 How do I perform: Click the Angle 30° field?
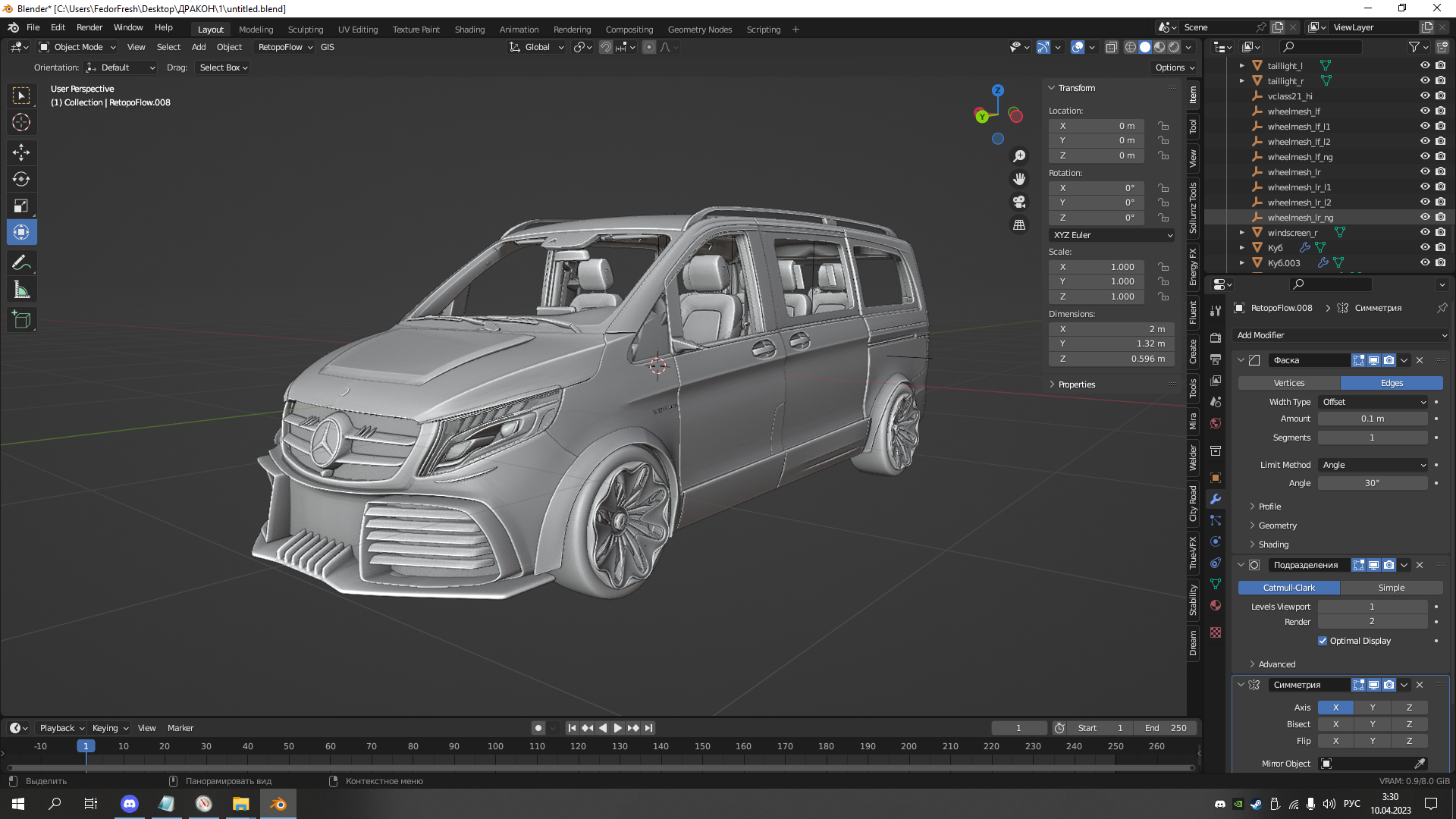pyautogui.click(x=1373, y=483)
